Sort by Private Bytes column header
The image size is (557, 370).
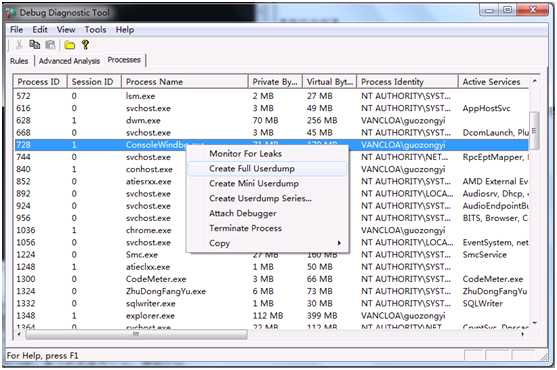[x=275, y=82]
